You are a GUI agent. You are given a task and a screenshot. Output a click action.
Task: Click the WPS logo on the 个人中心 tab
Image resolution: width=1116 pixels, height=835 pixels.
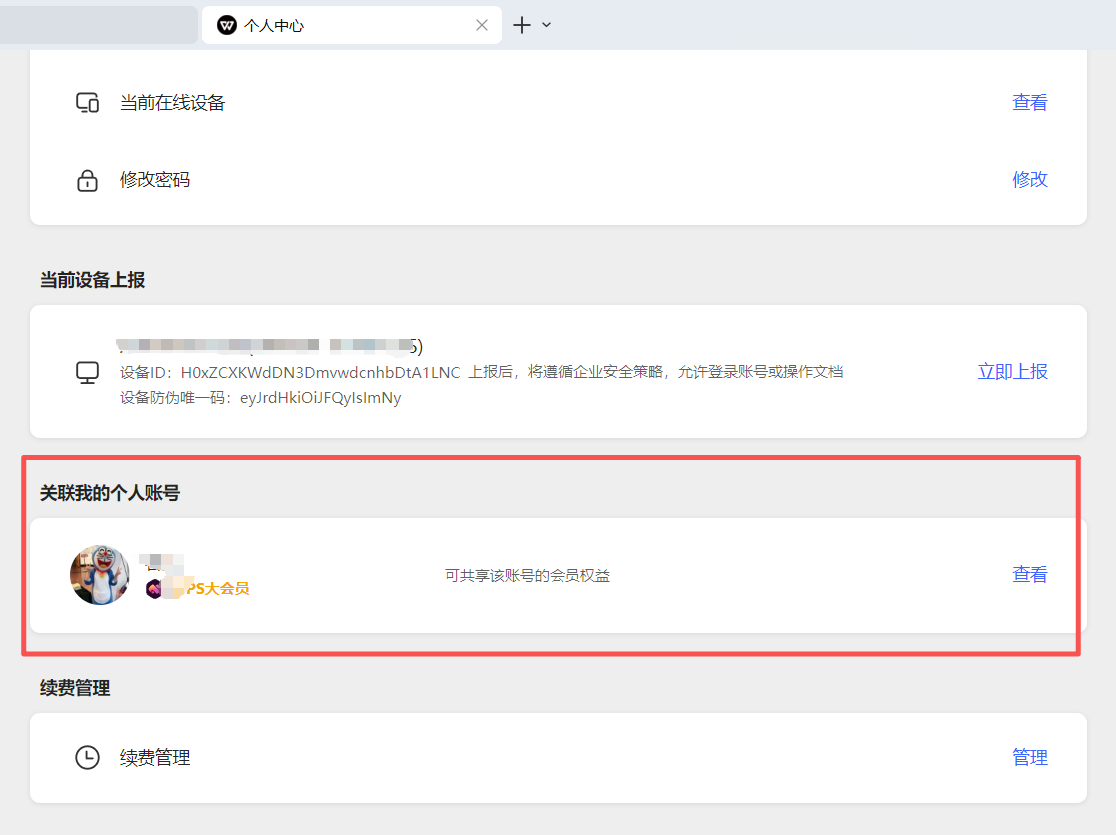pos(227,25)
